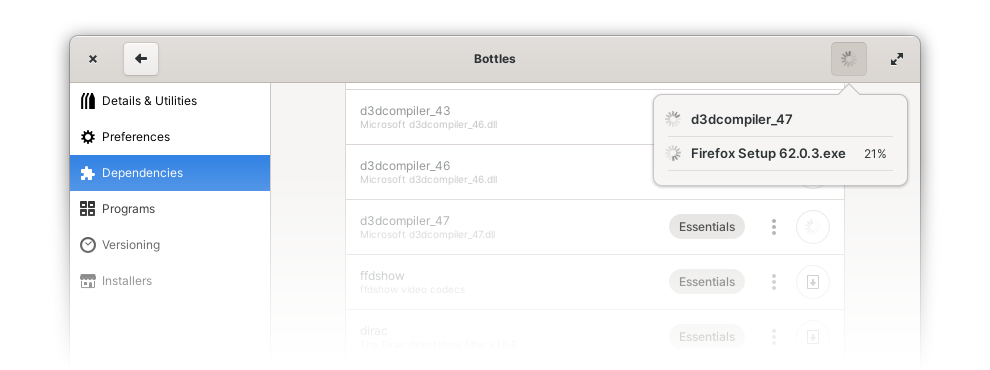Click the Essentials tag on d3dcompiler_47

tap(707, 227)
